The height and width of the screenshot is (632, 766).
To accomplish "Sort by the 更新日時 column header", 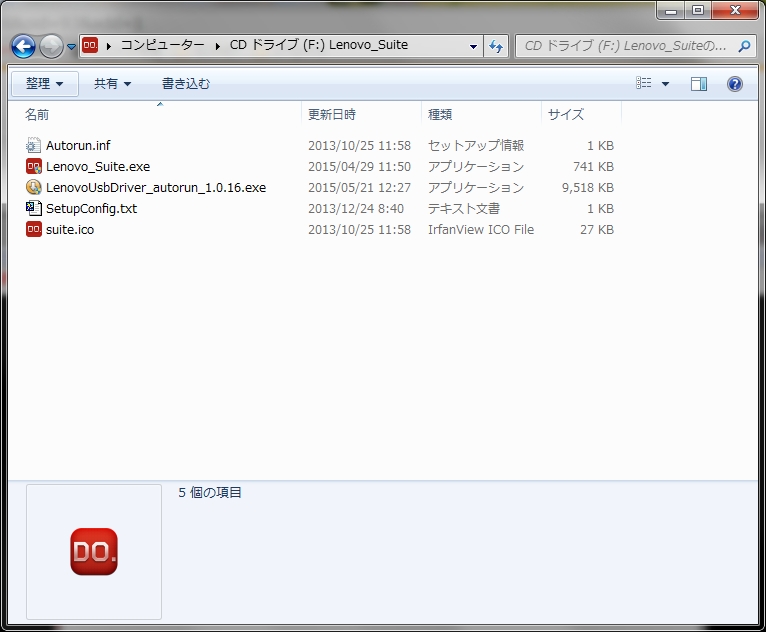I will [332, 115].
